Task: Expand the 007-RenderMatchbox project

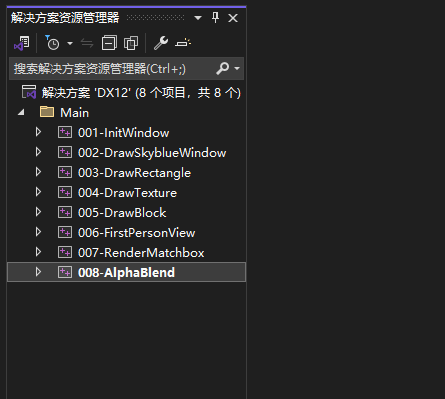Action: pyautogui.click(x=38, y=252)
